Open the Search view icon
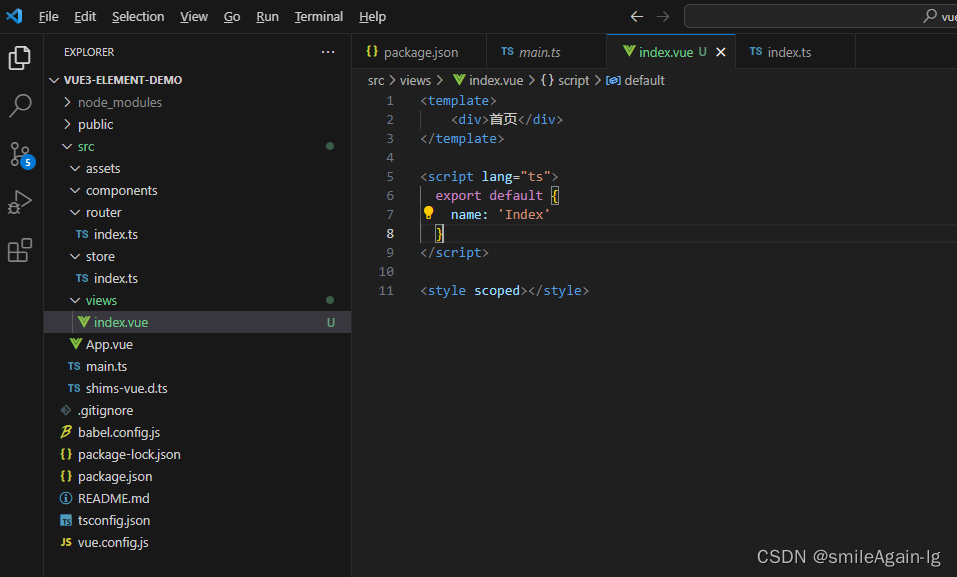The image size is (957, 577). [x=20, y=105]
